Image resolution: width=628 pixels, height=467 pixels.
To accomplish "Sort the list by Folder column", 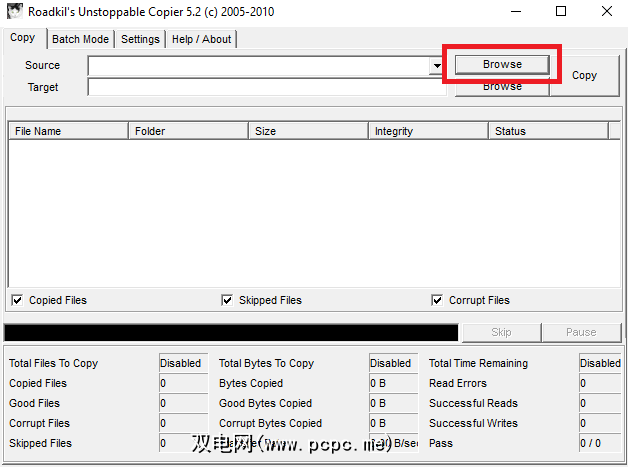I will (188, 131).
